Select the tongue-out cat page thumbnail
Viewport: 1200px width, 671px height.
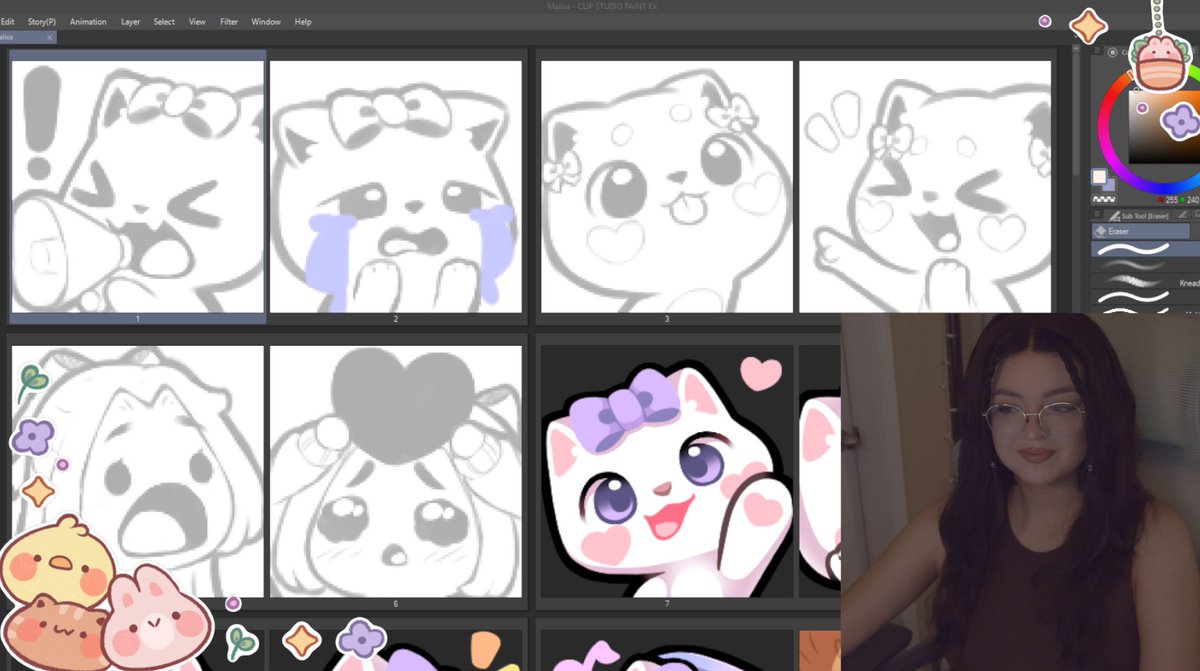coord(667,186)
